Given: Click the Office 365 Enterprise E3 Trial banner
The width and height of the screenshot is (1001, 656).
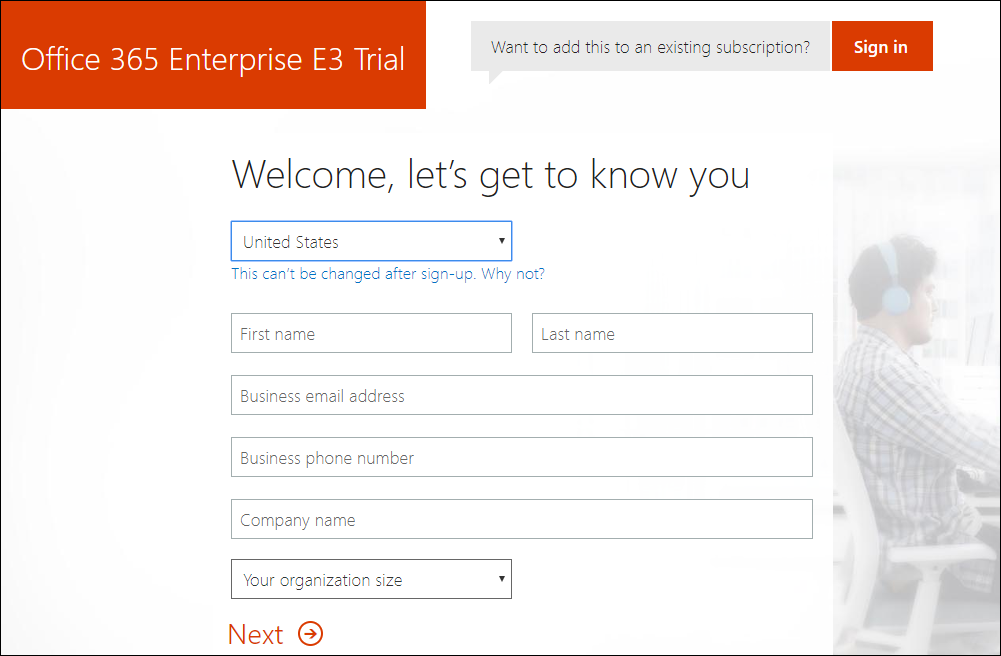Looking at the screenshot, I should pyautogui.click(x=213, y=58).
